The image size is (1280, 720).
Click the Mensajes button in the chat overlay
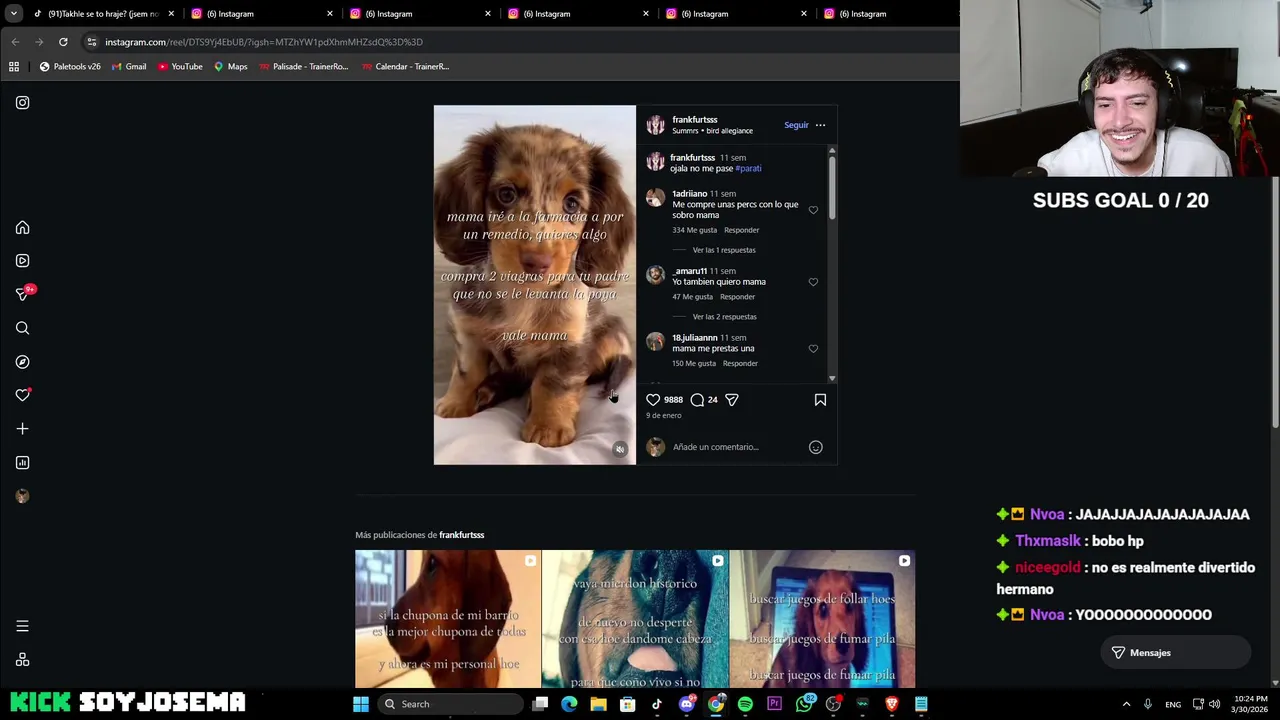pyautogui.click(x=1176, y=653)
